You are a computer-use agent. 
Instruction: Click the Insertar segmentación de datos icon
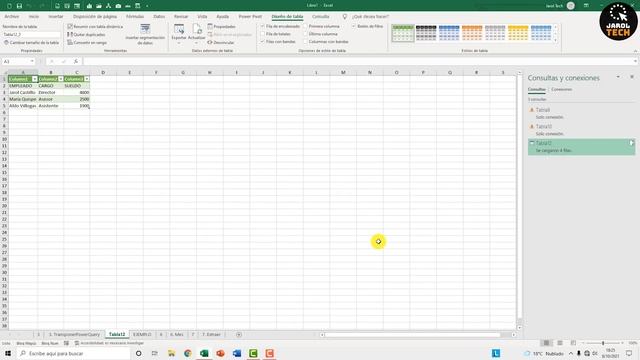click(145, 29)
